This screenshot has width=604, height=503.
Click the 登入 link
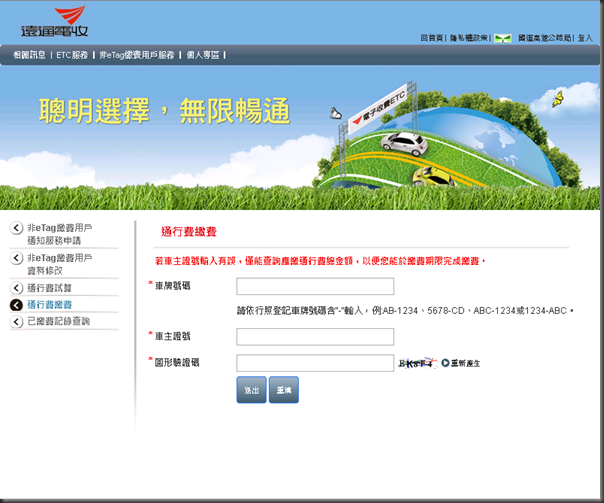pos(585,38)
